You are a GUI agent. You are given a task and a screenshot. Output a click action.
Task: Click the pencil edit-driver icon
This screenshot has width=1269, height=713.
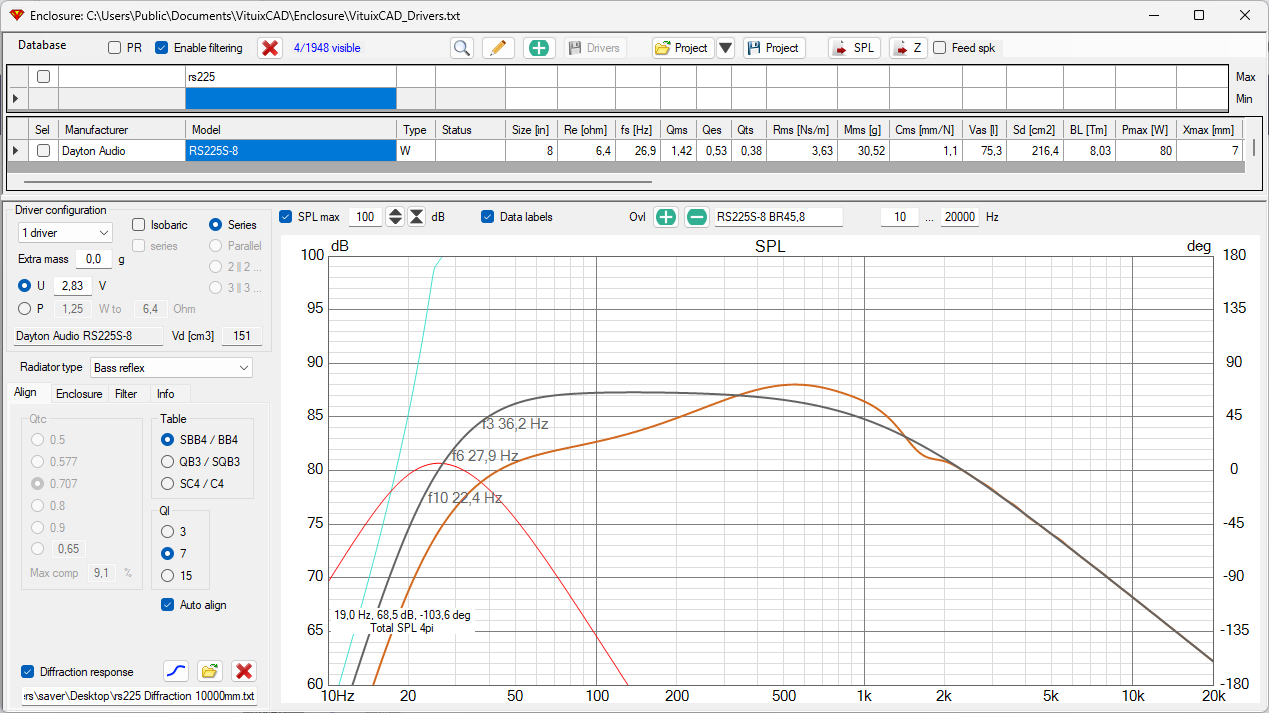coord(498,48)
